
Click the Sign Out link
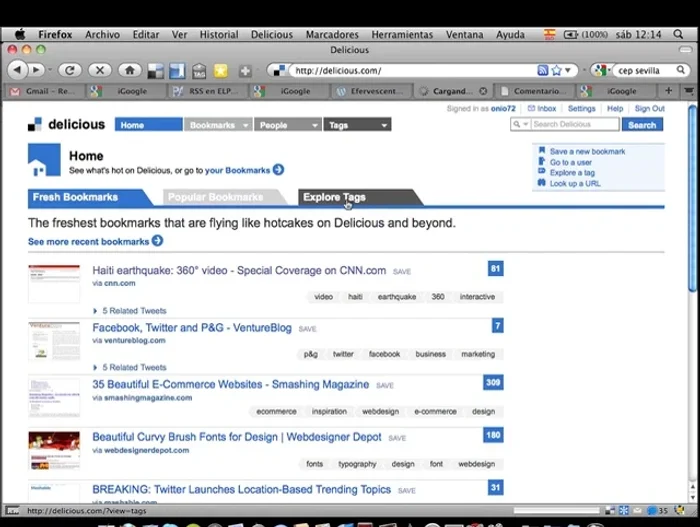[x=650, y=109]
